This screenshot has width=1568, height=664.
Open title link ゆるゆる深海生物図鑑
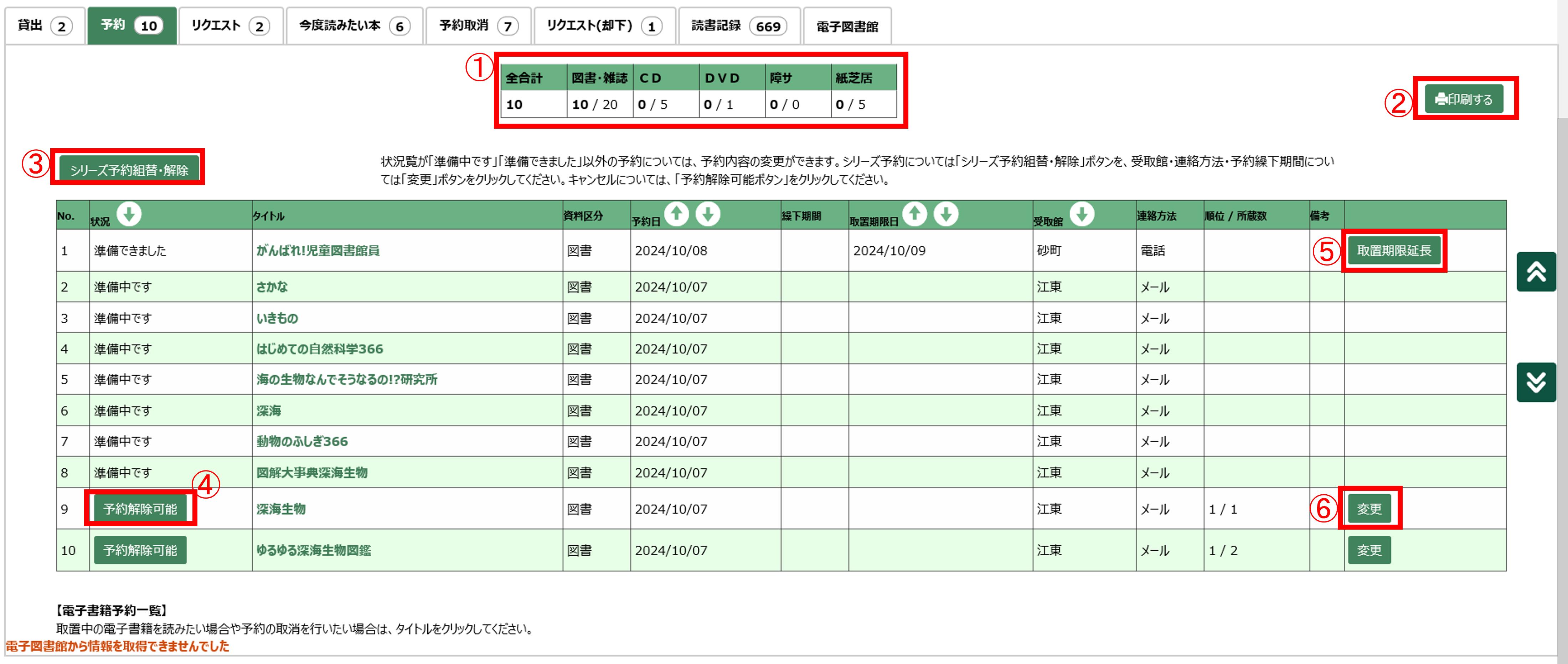point(314,550)
